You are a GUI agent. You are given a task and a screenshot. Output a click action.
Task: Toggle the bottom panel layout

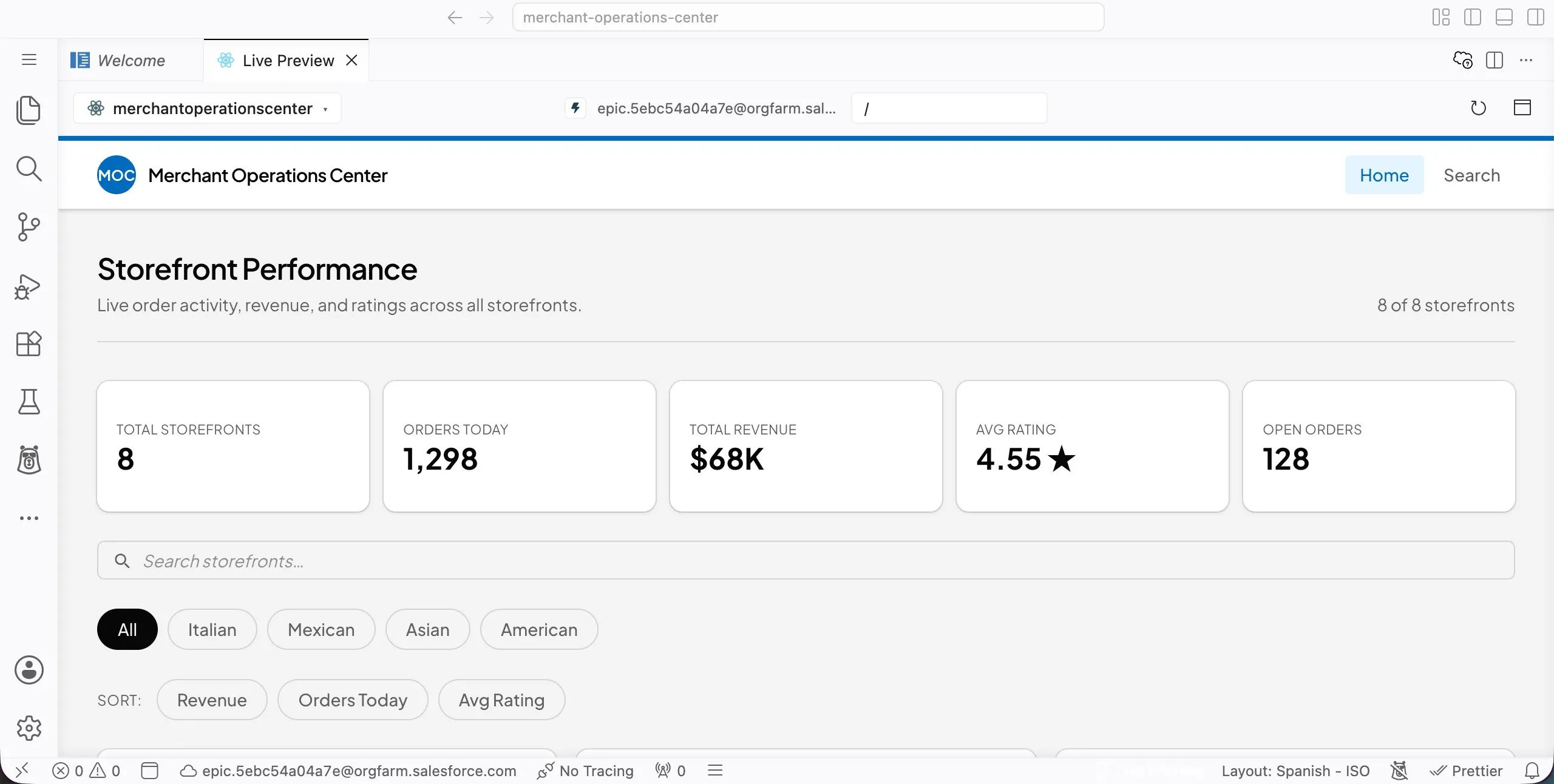coord(1504,17)
